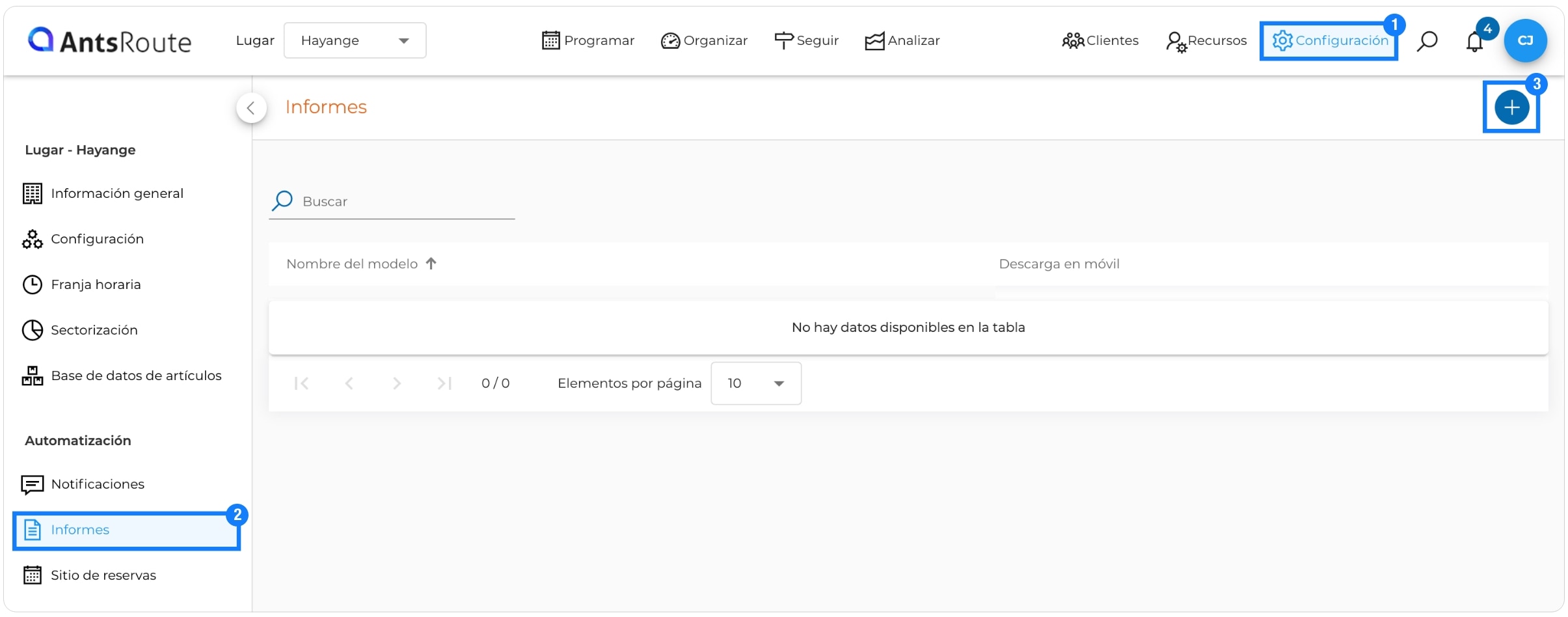The image size is (1568, 617).
Task: Open Información general in sidebar
Action: pyautogui.click(x=103, y=193)
